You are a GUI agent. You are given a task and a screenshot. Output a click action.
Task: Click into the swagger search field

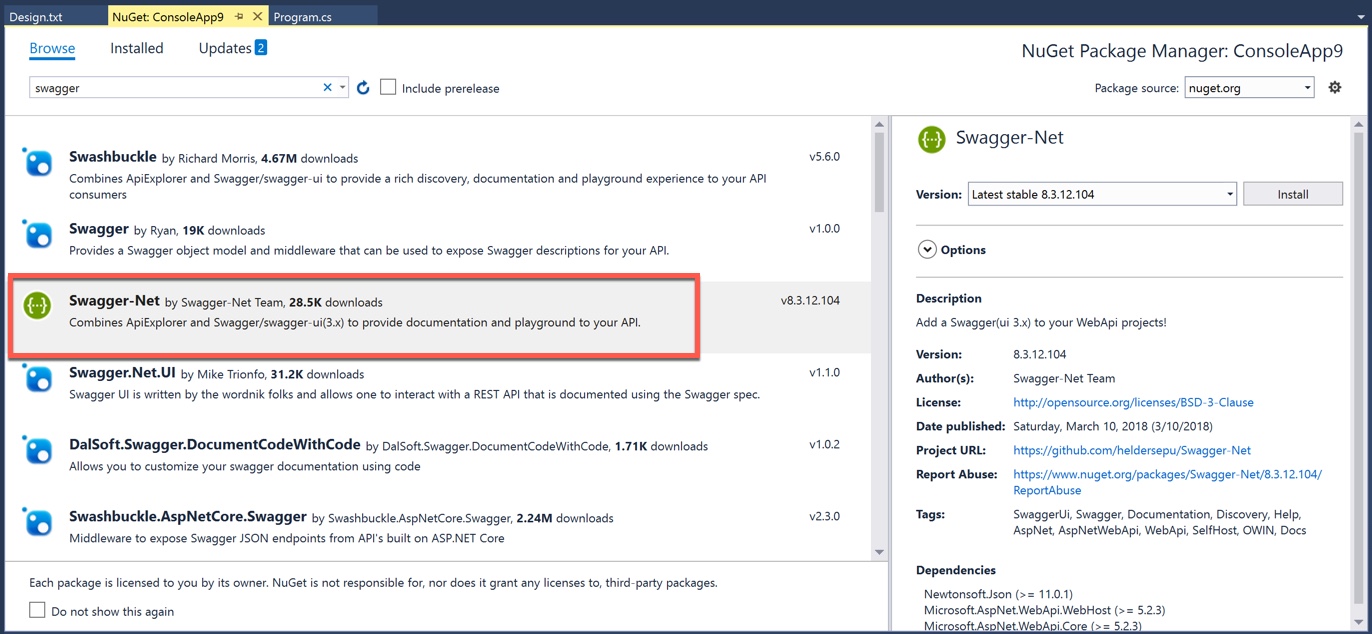[176, 88]
